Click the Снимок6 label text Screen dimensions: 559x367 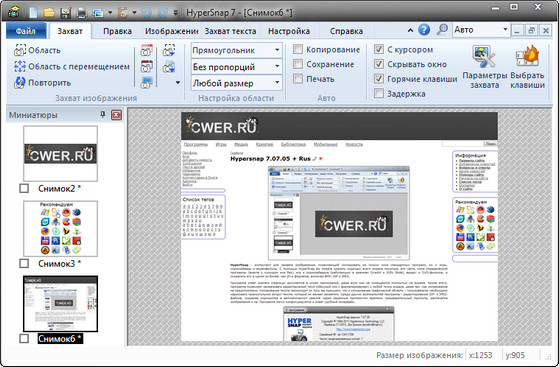pyautogui.click(x=60, y=338)
